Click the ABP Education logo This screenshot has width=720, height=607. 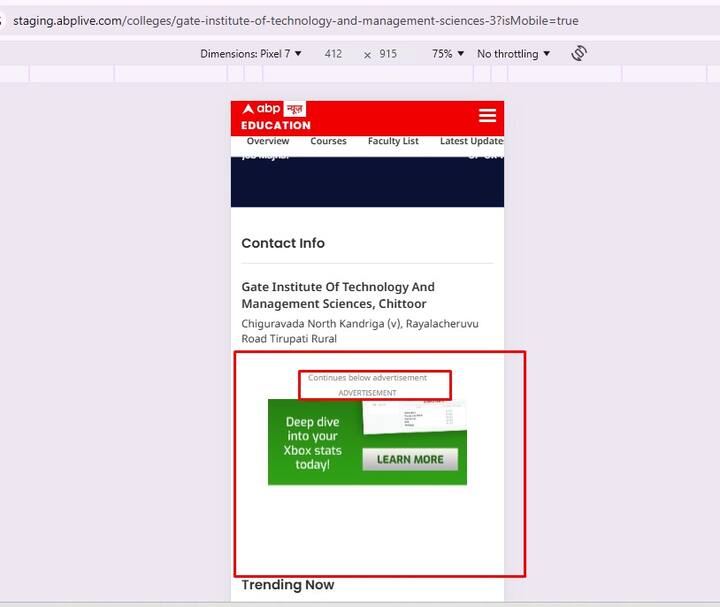click(x=275, y=116)
